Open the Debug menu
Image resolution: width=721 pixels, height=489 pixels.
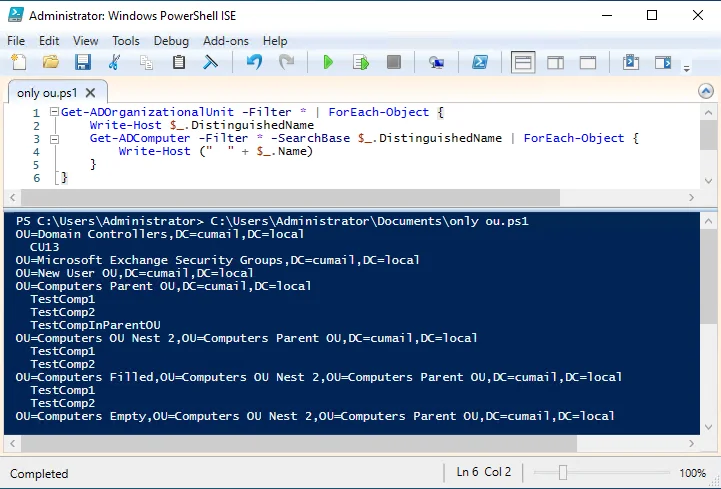pyautogui.click(x=171, y=41)
